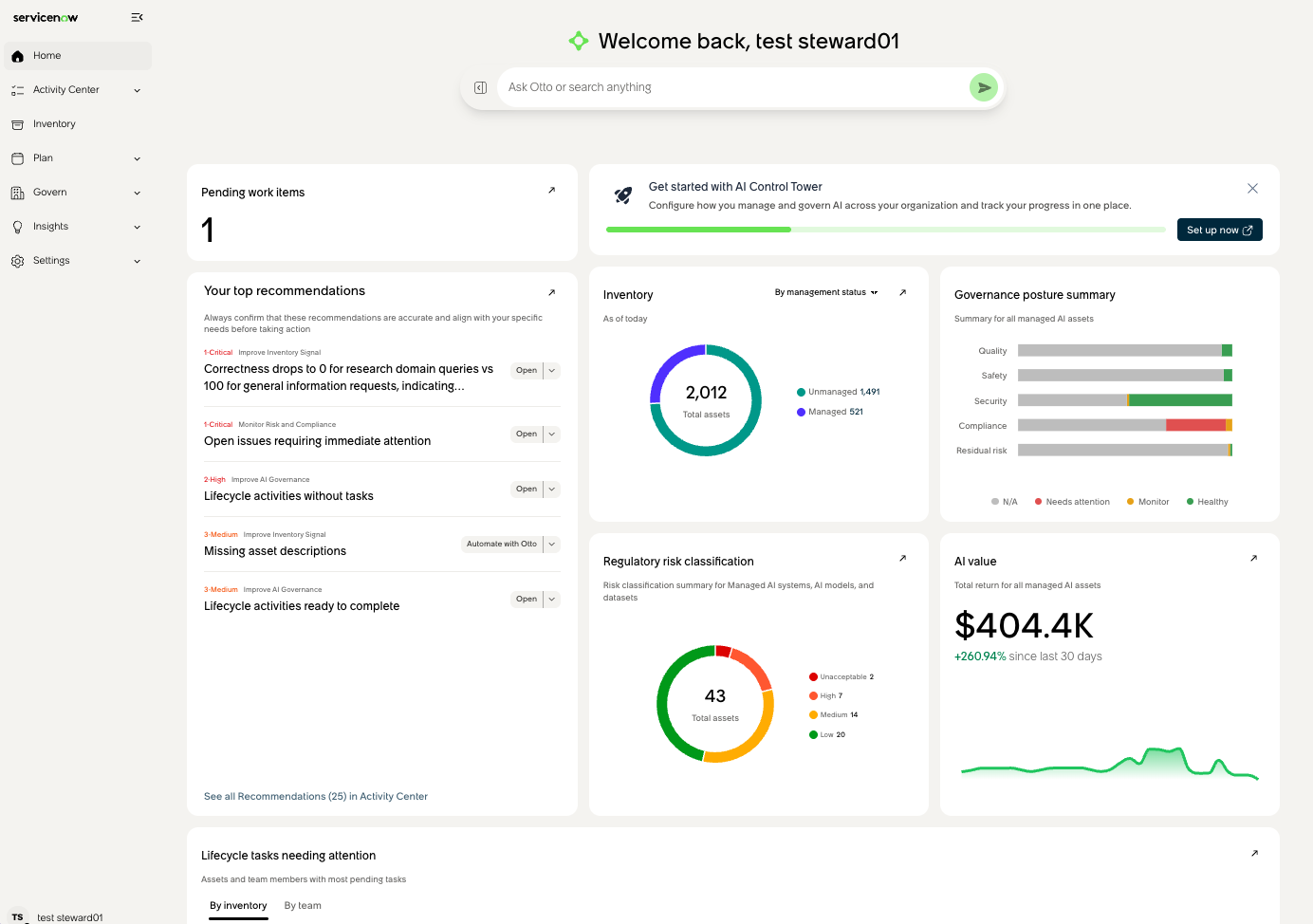The height and width of the screenshot is (924, 1313).
Task: Click the ServiceNow logo
Action: 46,17
